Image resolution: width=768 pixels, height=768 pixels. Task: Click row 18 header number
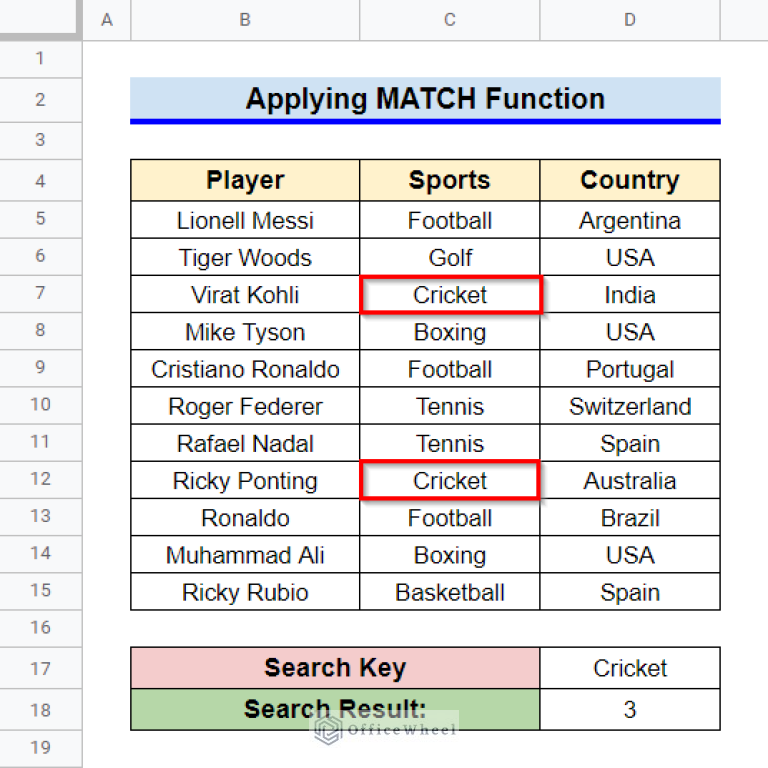point(40,710)
